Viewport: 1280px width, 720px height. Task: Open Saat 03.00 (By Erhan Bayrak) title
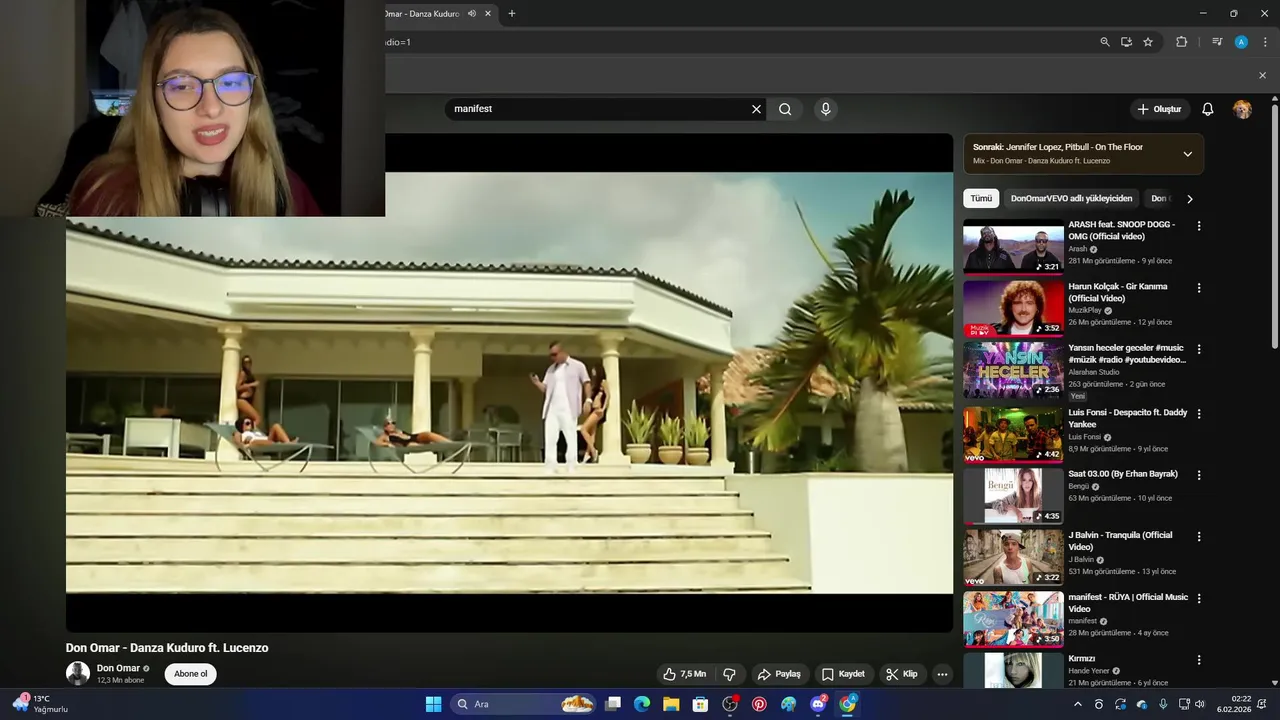tap(1123, 474)
